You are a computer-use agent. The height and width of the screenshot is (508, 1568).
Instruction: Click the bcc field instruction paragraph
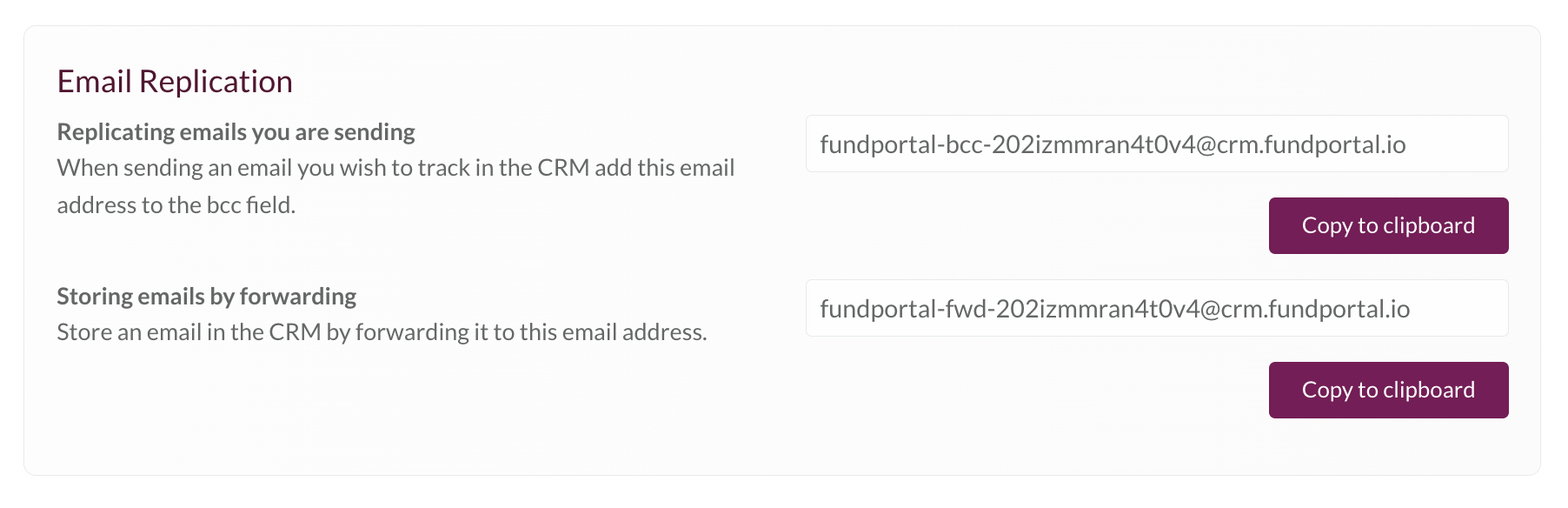coord(395,186)
